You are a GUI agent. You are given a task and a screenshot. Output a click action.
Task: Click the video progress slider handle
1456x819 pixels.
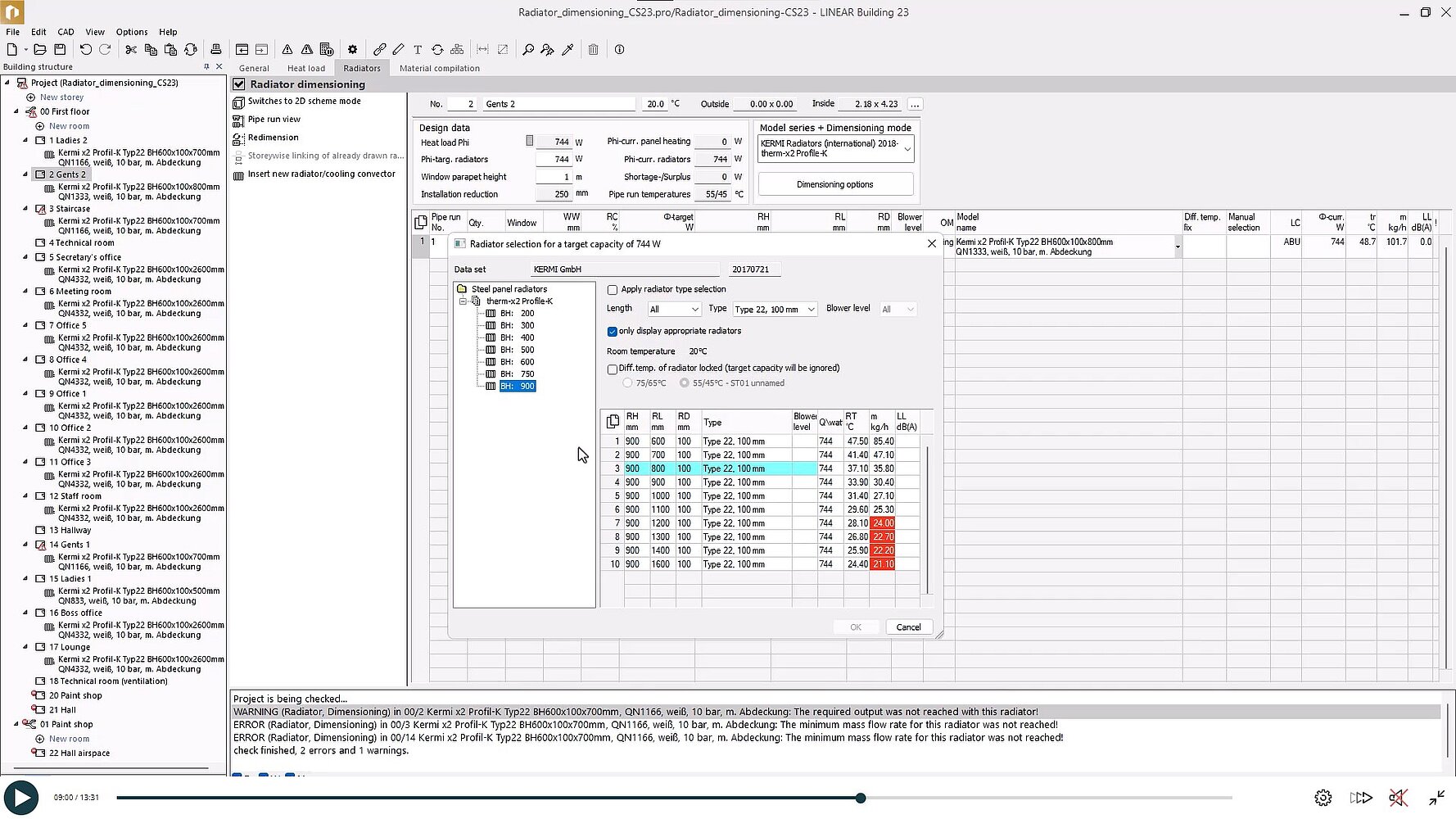[x=861, y=798]
